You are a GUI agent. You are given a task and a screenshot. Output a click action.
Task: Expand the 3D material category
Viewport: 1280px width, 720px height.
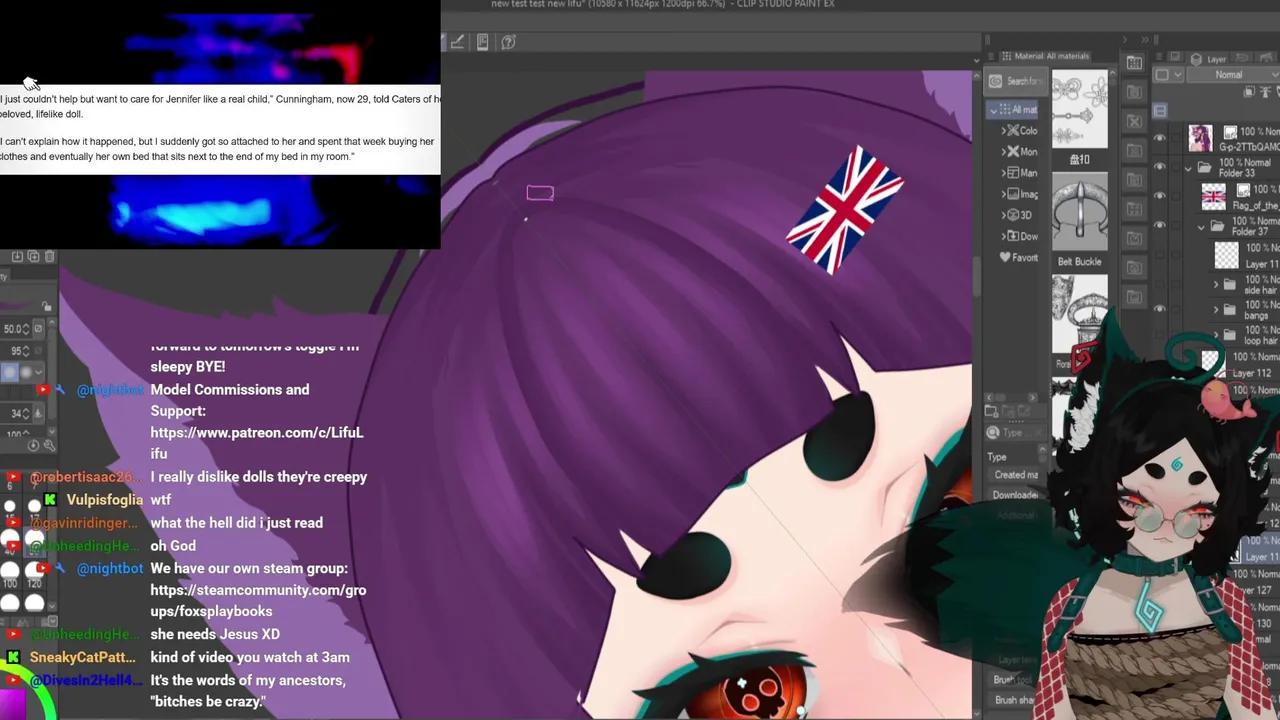click(x=1004, y=215)
